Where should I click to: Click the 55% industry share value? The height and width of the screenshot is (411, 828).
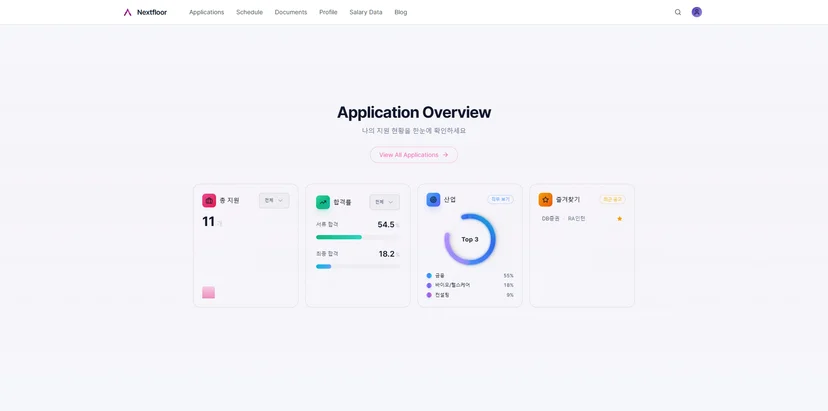(x=509, y=276)
